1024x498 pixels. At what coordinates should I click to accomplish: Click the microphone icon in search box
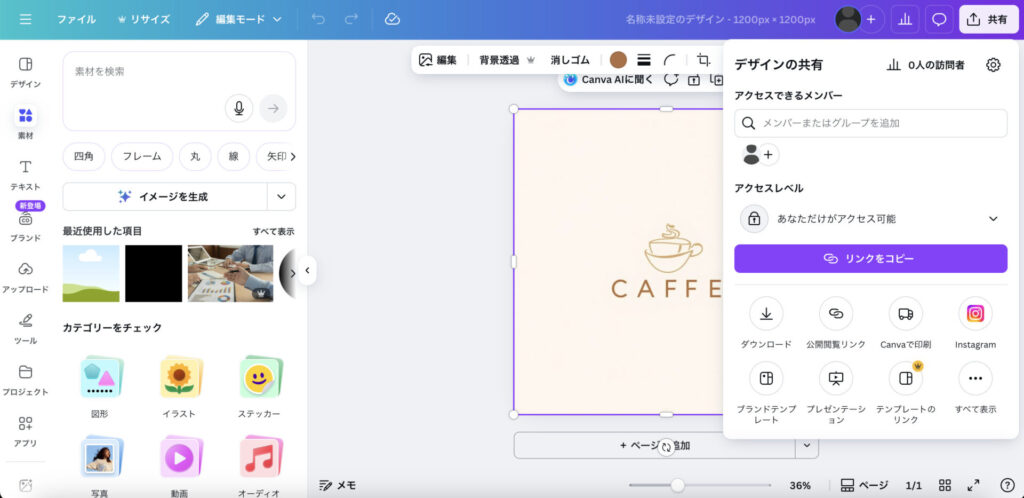click(x=238, y=108)
